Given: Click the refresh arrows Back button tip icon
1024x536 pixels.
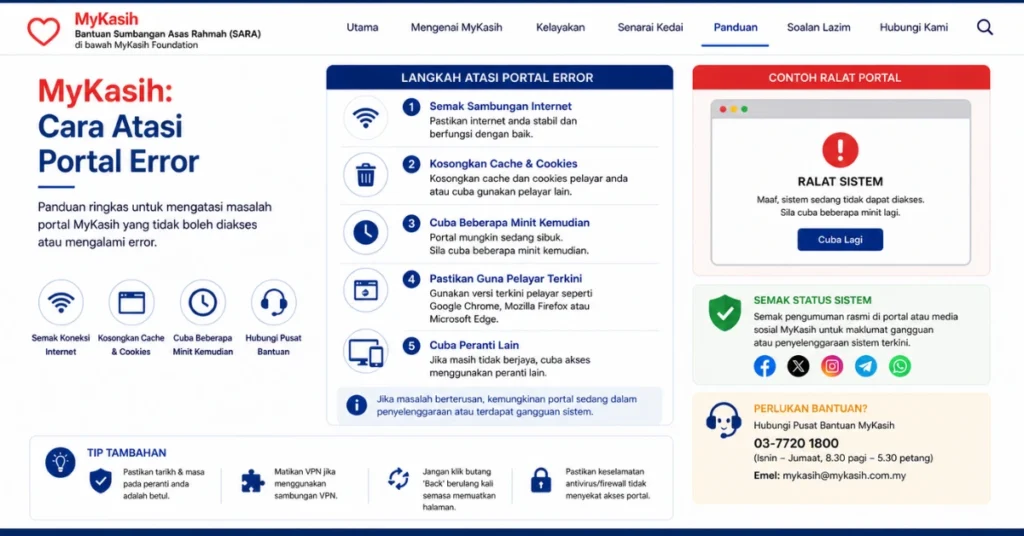Looking at the screenshot, I should click(x=398, y=479).
